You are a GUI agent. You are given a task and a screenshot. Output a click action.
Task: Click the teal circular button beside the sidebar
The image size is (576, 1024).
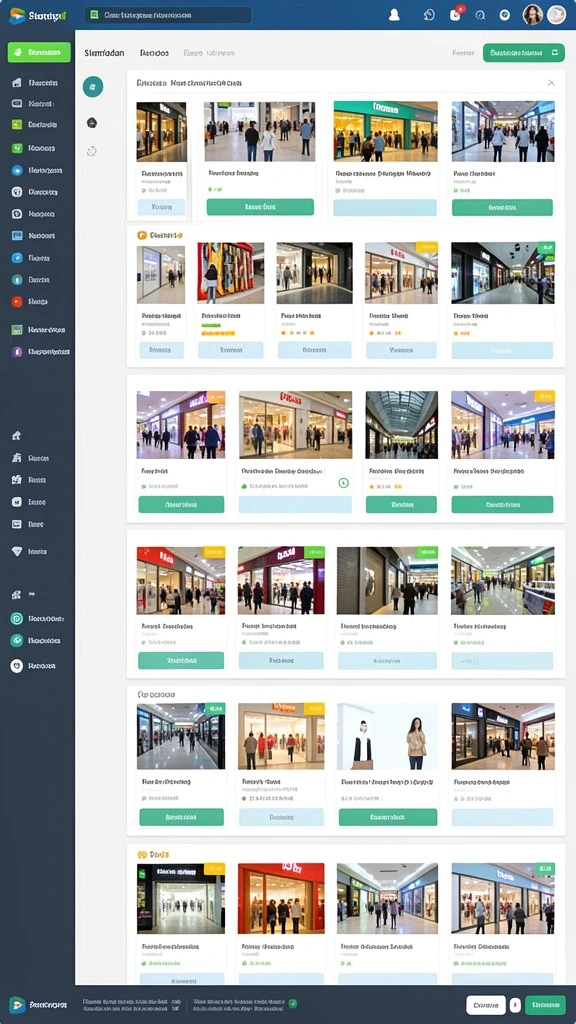tap(93, 86)
